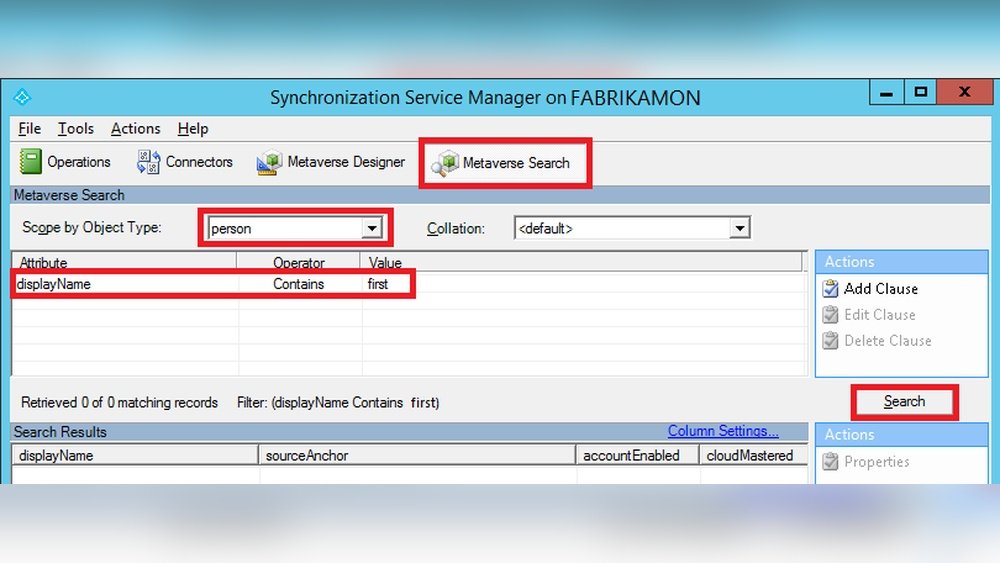Click the Properties icon in Actions
This screenshot has height=563, width=1000.
tap(830, 461)
